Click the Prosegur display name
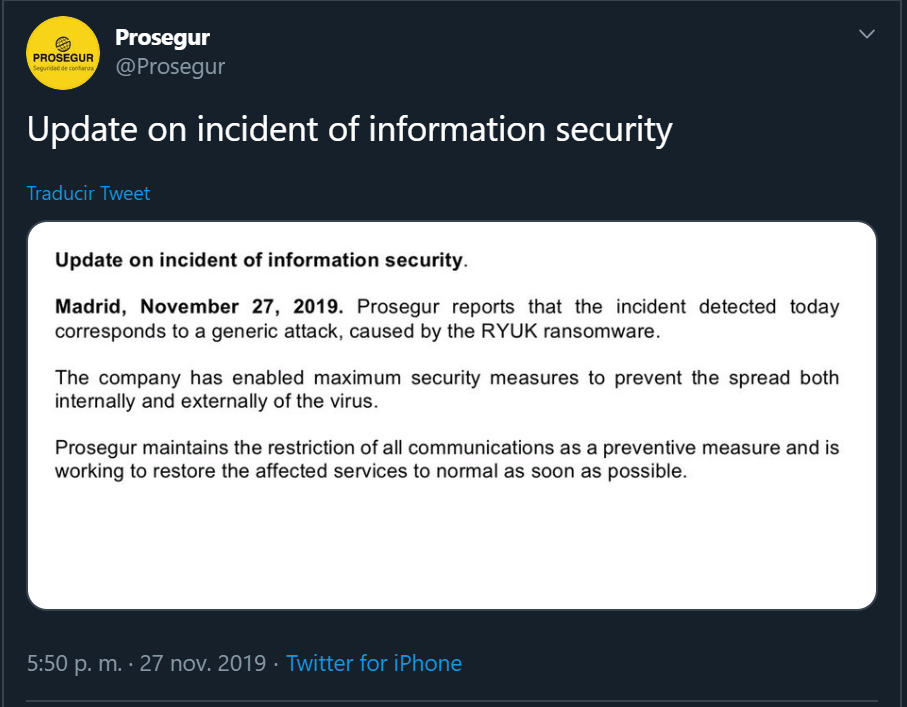This screenshot has height=707, width=907. tap(162, 37)
